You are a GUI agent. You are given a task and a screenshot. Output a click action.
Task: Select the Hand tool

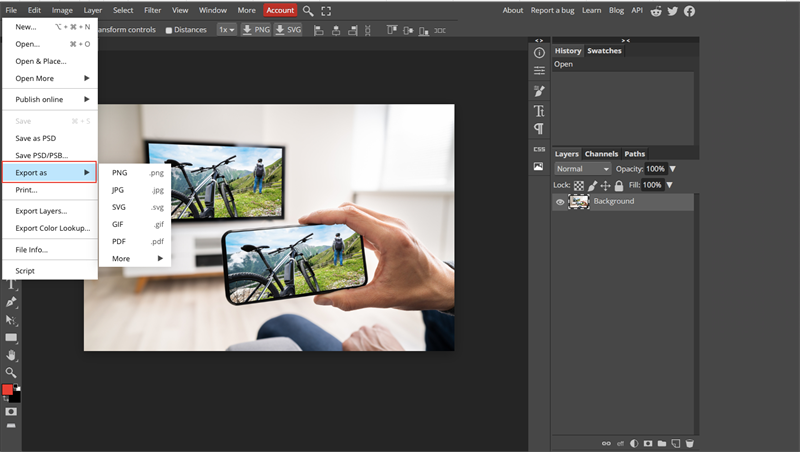click(11, 355)
